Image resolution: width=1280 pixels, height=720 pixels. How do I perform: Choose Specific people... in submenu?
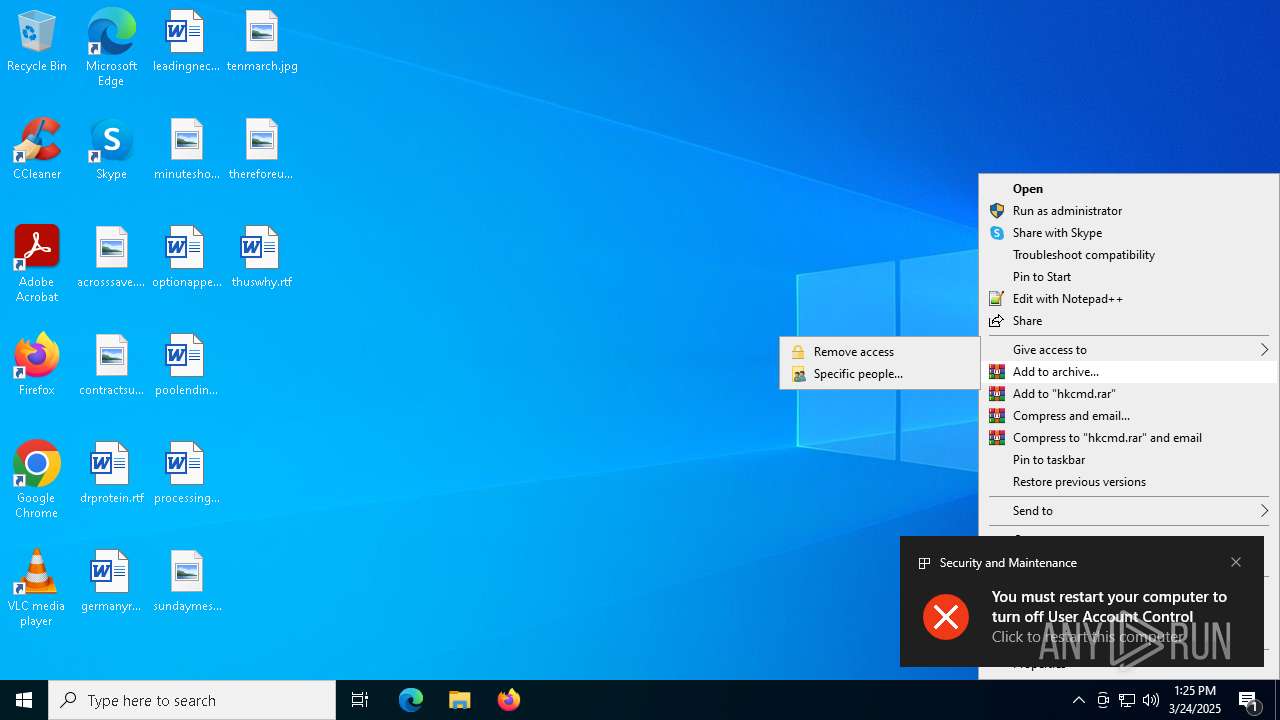point(880,374)
